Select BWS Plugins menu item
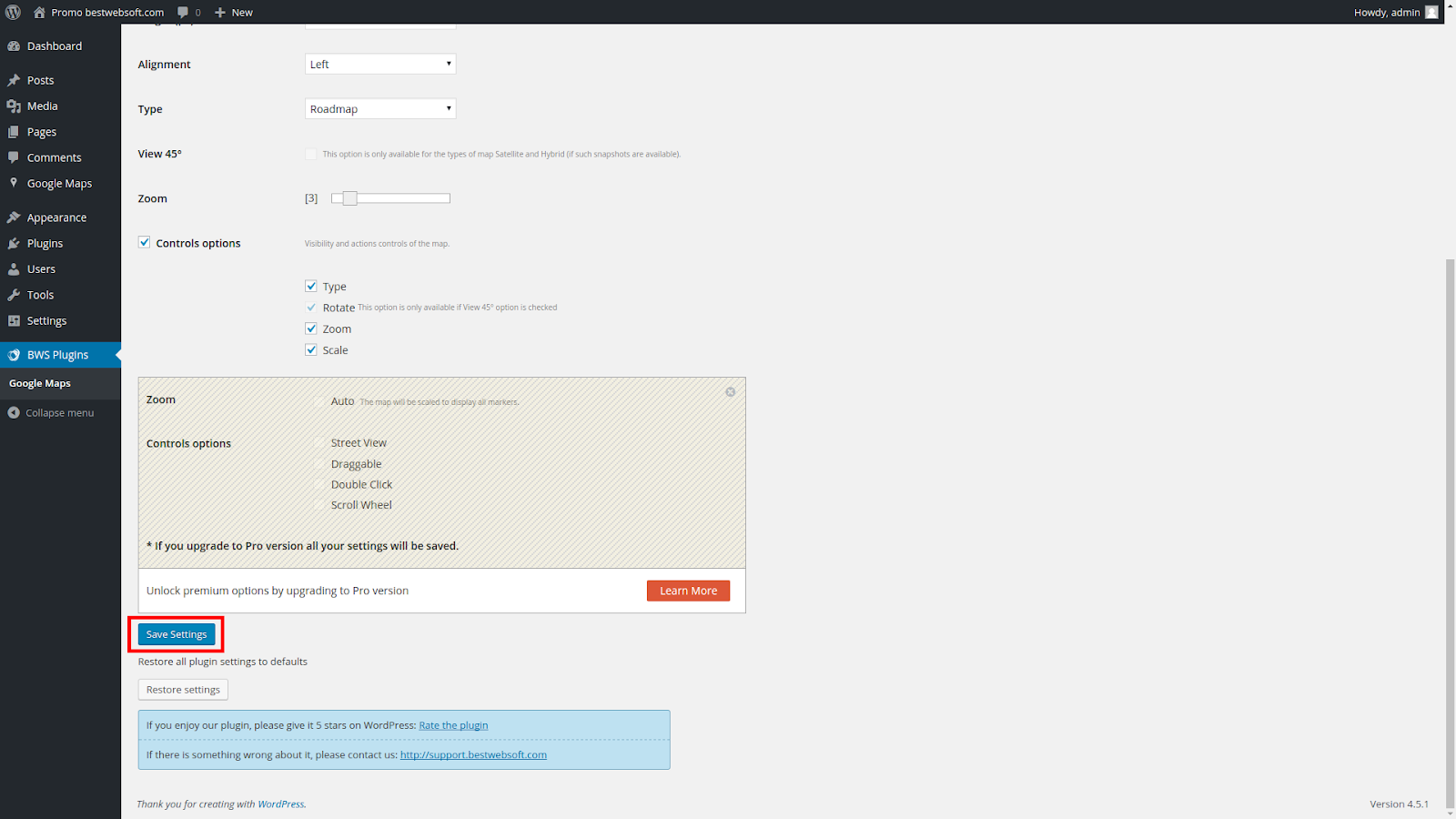 [x=60, y=355]
